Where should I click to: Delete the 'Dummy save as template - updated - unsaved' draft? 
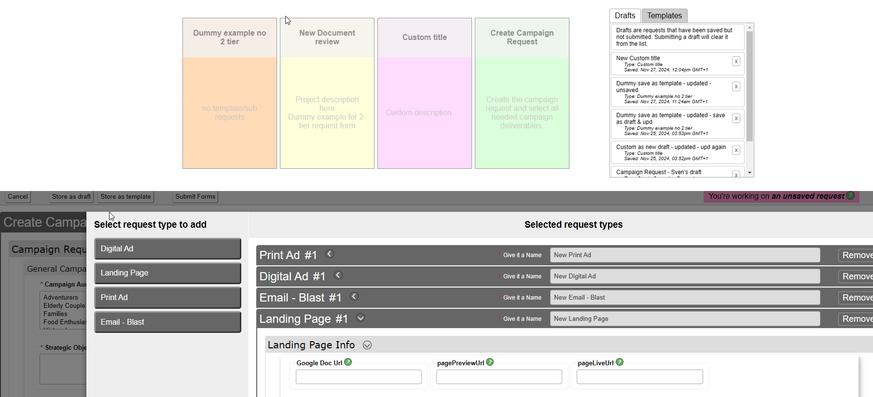[736, 86]
